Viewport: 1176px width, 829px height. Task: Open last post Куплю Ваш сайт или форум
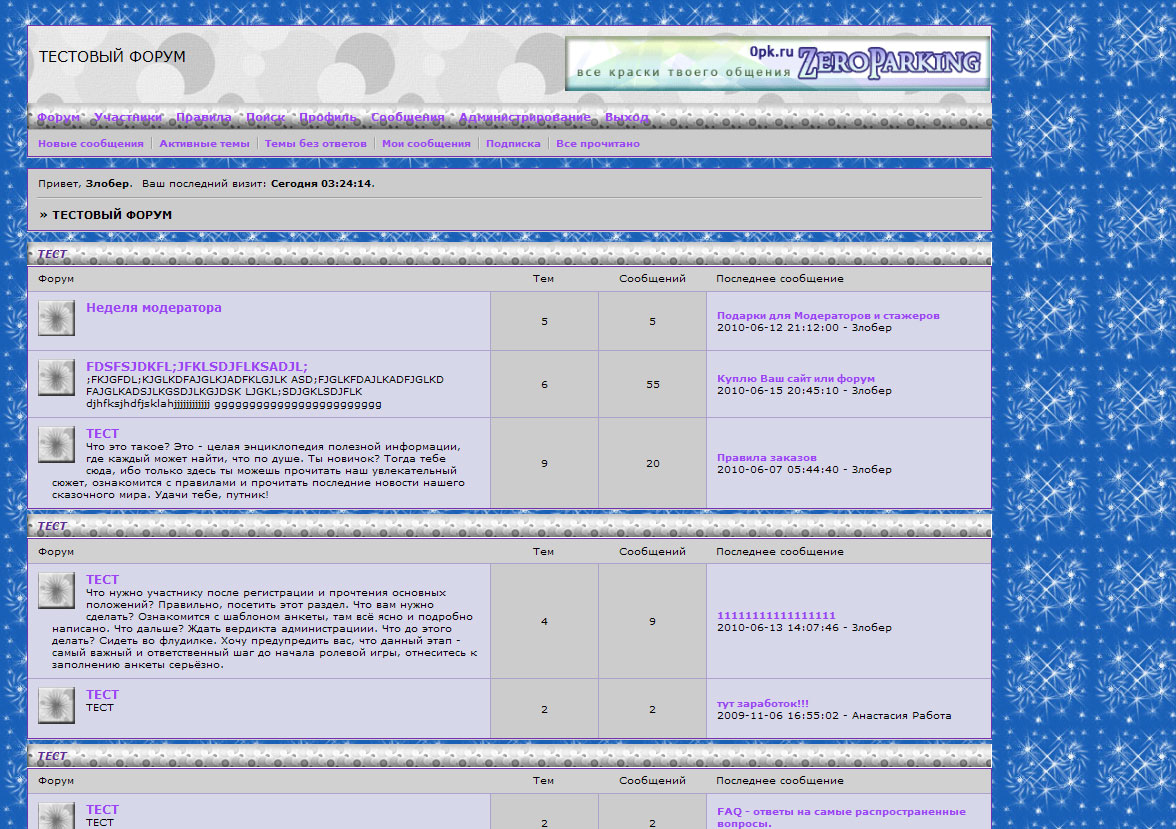[x=796, y=379]
